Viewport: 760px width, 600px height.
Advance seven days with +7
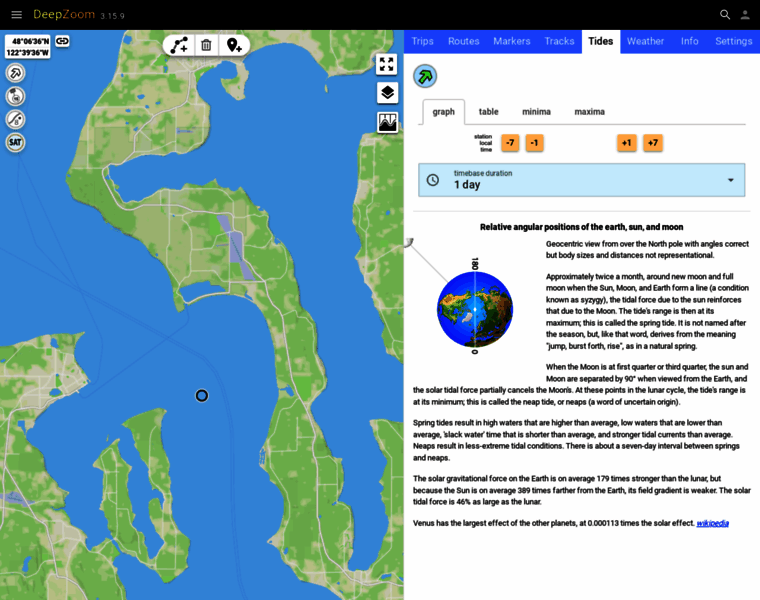click(x=653, y=143)
